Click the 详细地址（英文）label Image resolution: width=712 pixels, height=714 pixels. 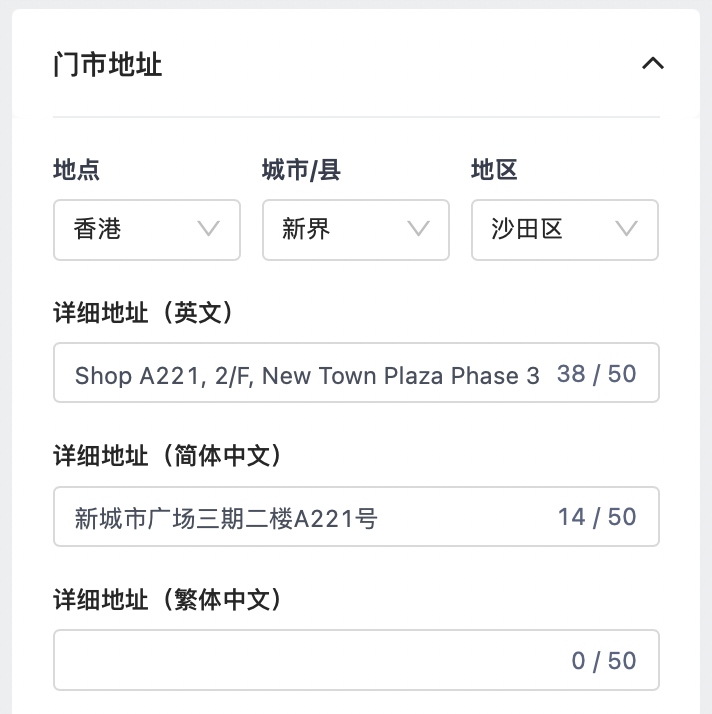[x=143, y=313]
